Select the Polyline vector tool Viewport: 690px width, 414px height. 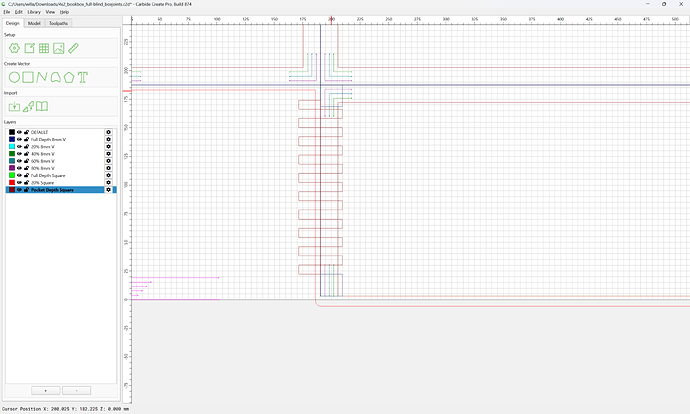tap(42, 77)
